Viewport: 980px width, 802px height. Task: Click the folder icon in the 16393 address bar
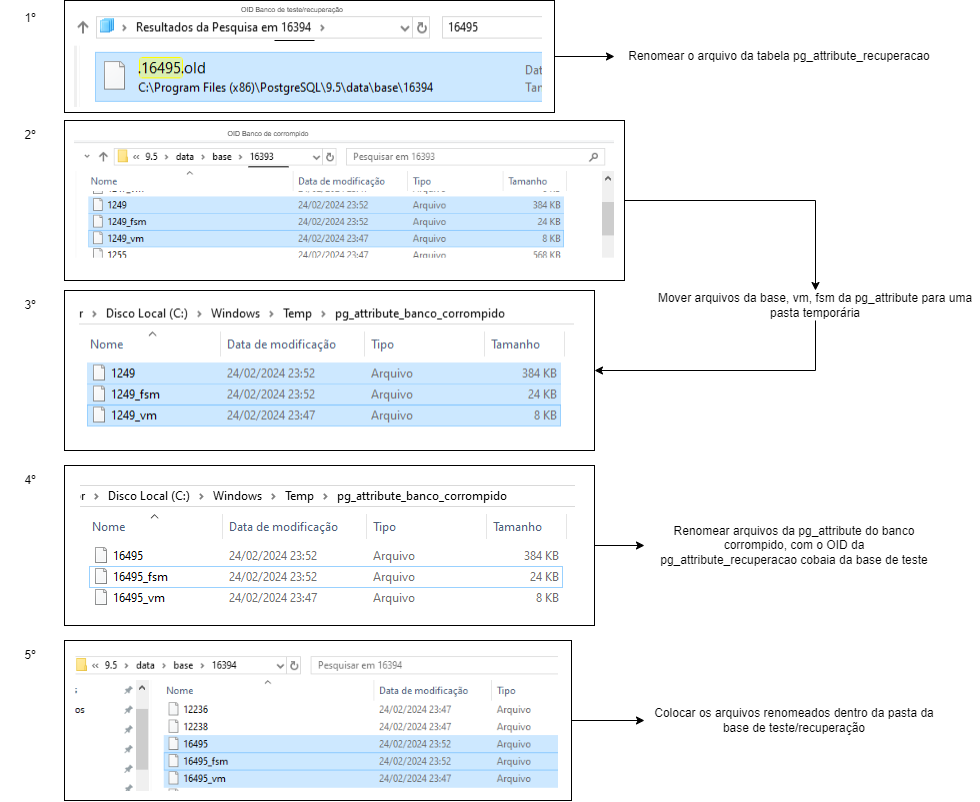point(123,156)
